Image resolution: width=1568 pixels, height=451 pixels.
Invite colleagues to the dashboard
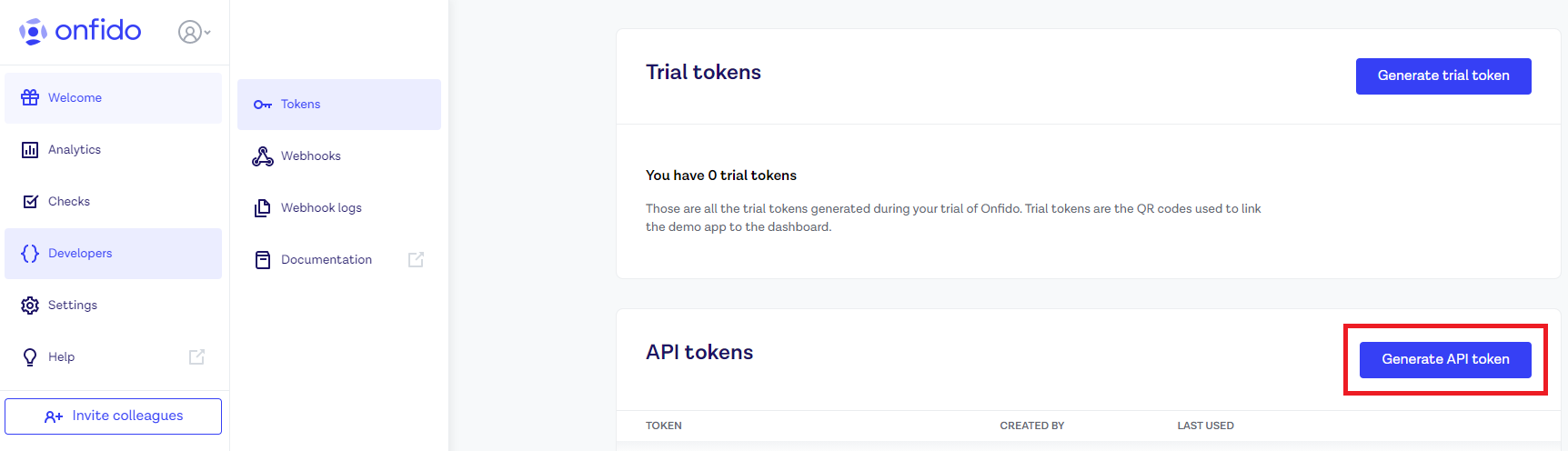(x=113, y=416)
